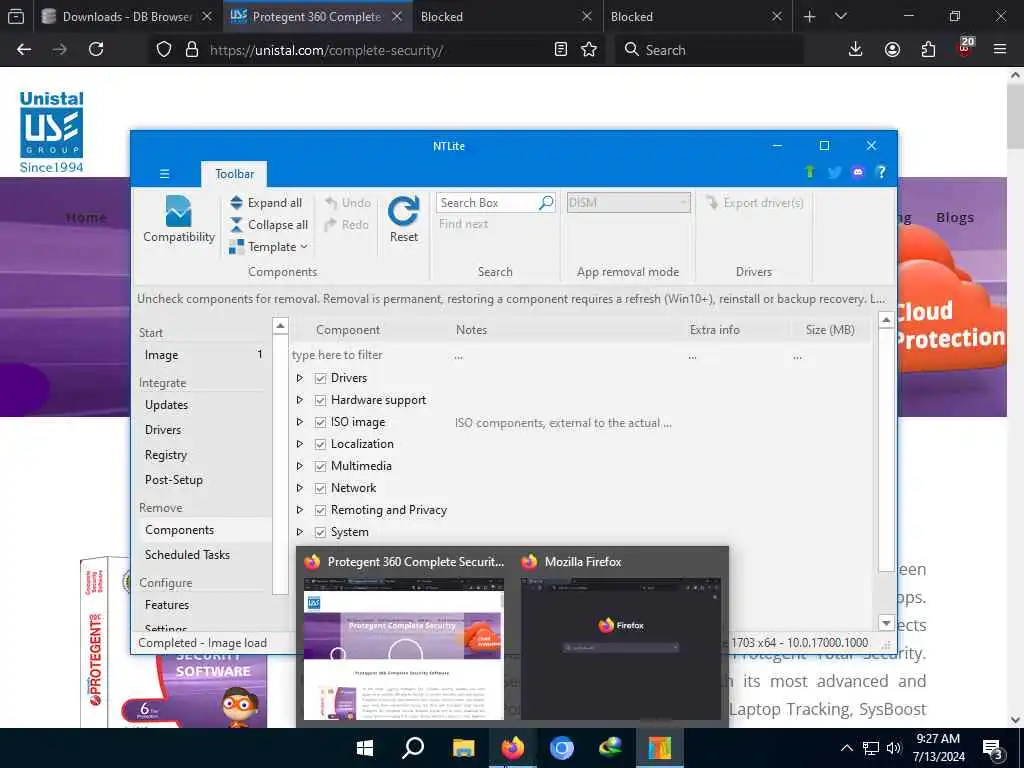Uncheck ISO image checkbox
1024x768 pixels.
(x=321, y=423)
